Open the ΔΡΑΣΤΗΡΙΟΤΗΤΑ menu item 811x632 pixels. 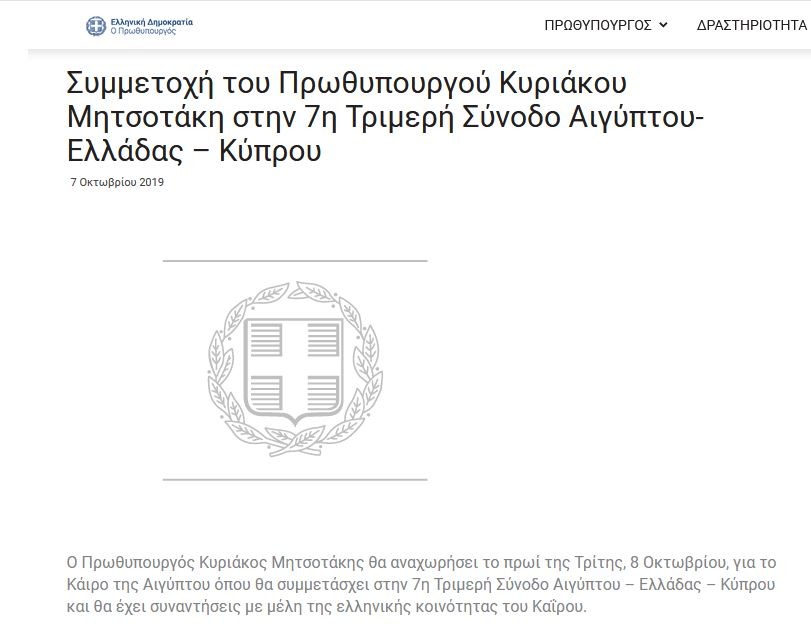[x=754, y=25]
